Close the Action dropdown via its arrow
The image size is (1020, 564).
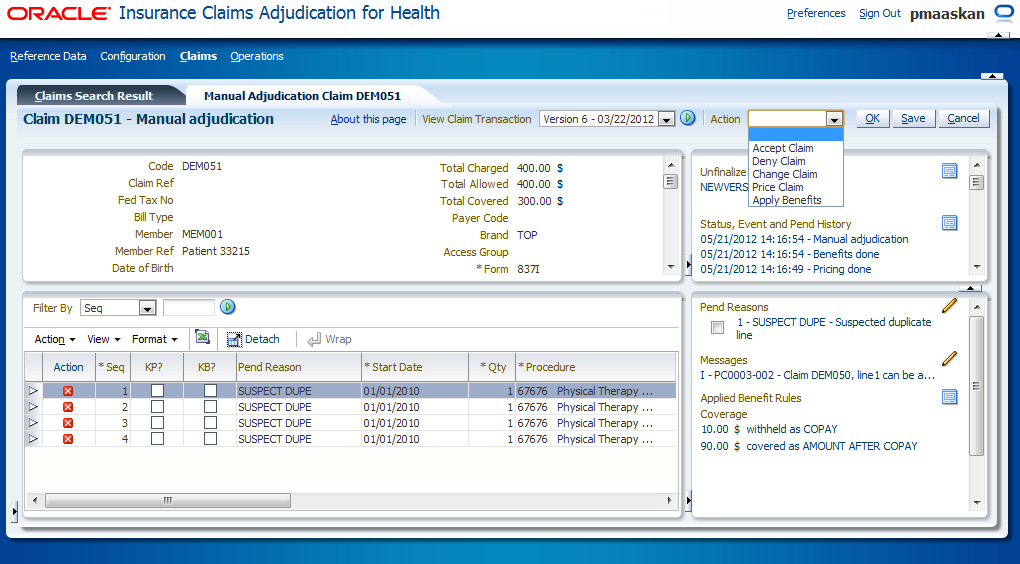click(834, 119)
